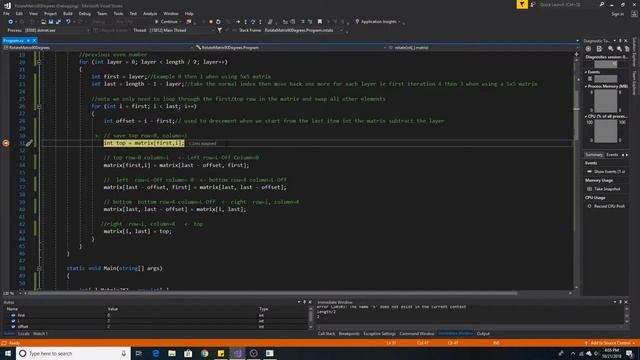The height and width of the screenshot is (360, 640).
Task: Click the Step Into icon
Action: [245, 22]
